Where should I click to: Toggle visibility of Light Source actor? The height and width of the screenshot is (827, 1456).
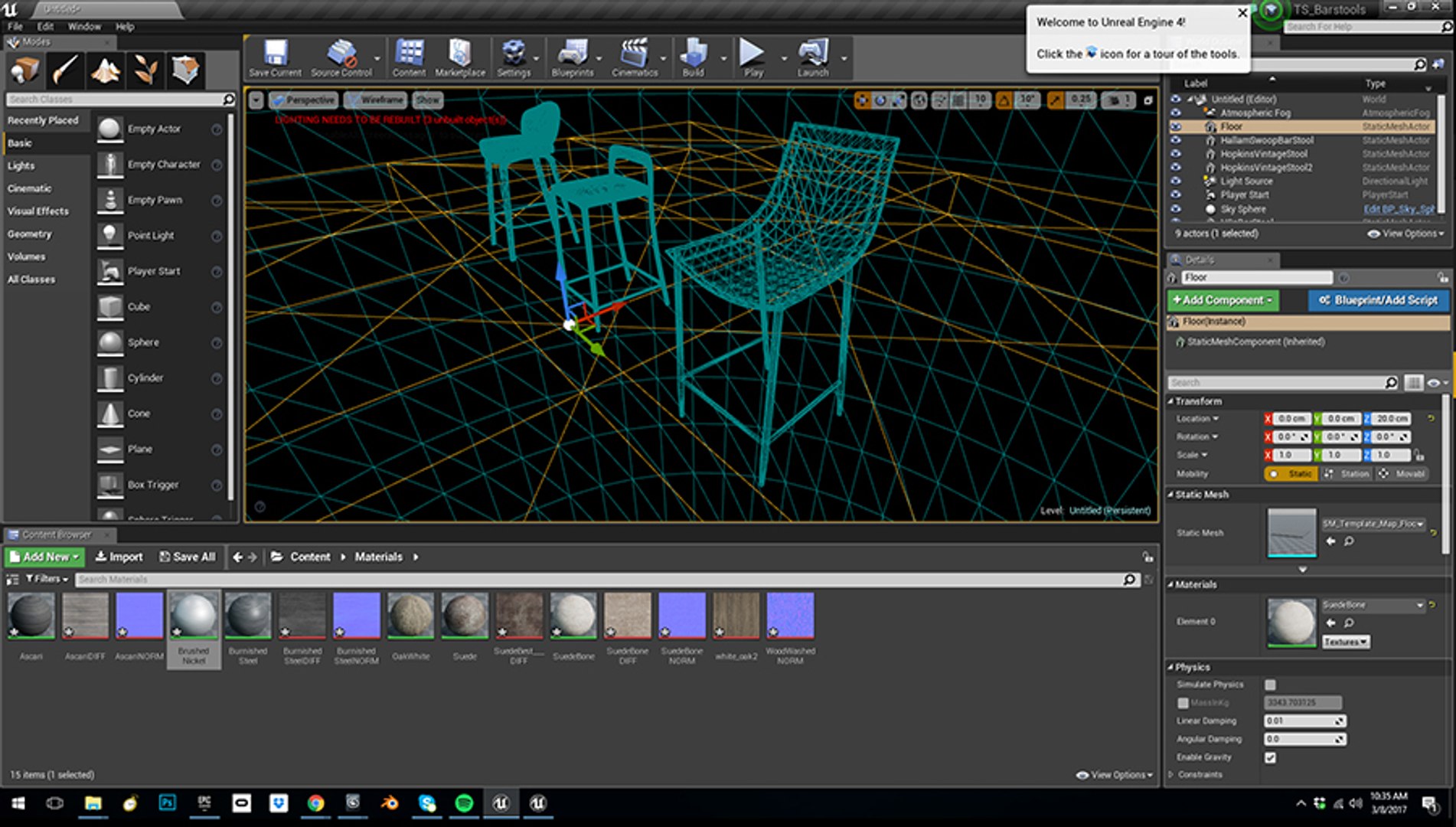click(x=1176, y=181)
